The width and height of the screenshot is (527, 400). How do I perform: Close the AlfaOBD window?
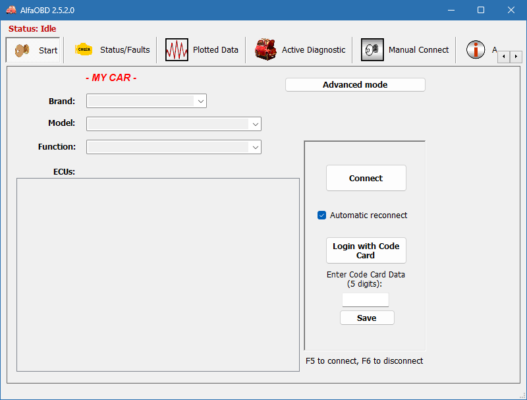coord(511,10)
